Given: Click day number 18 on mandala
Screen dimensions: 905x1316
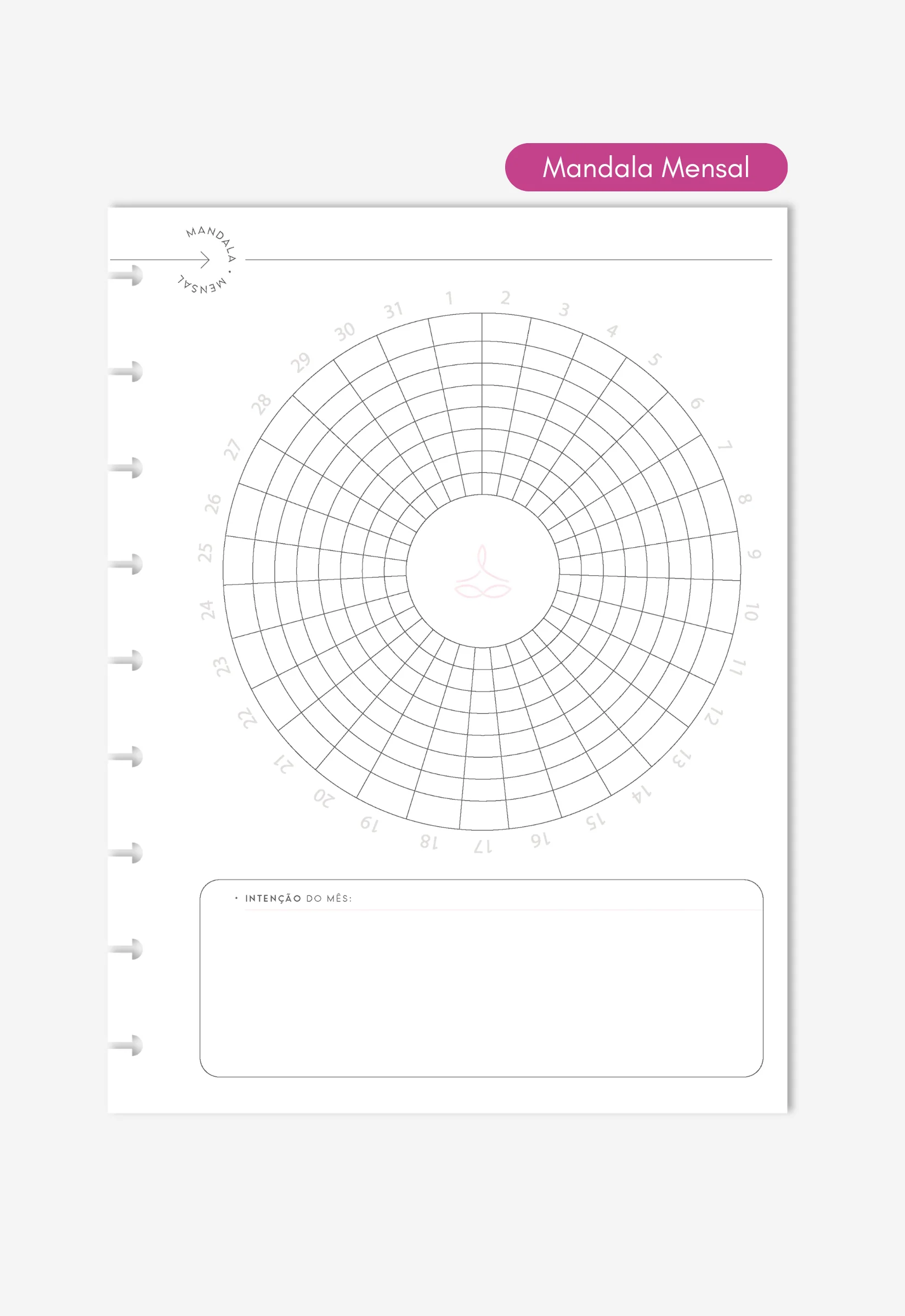Looking at the screenshot, I should coord(429,842).
